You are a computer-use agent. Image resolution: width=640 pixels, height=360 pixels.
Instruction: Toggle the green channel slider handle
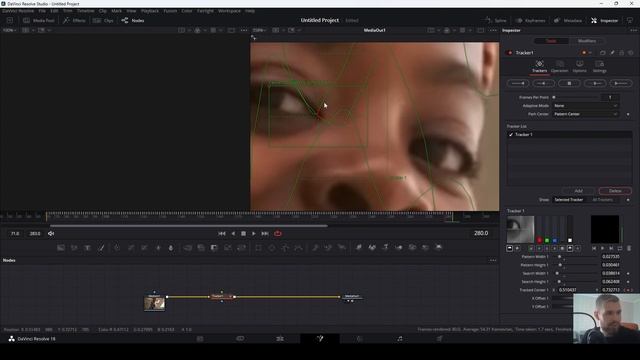click(547, 240)
